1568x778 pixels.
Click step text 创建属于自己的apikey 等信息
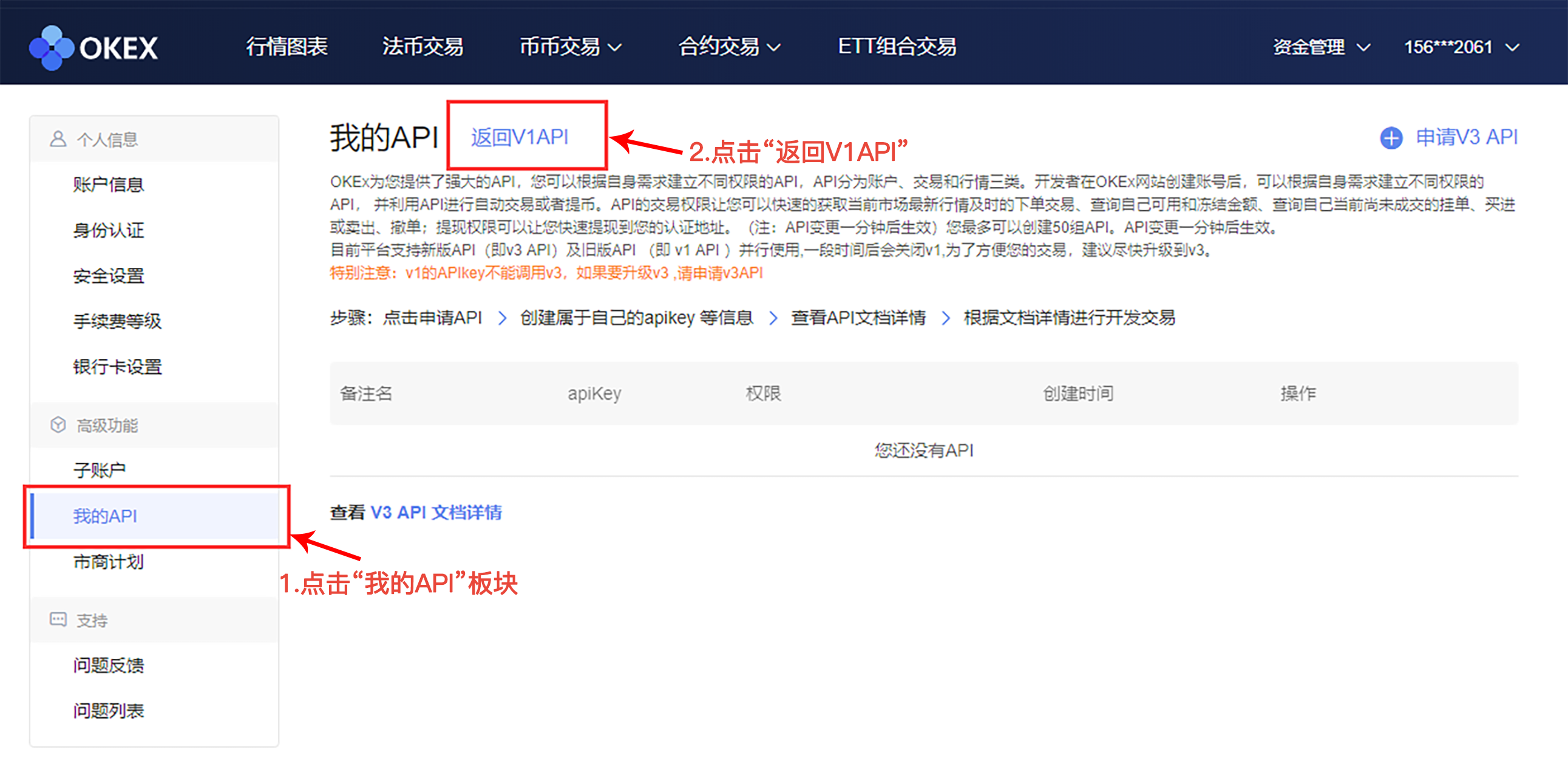pyautogui.click(x=636, y=317)
